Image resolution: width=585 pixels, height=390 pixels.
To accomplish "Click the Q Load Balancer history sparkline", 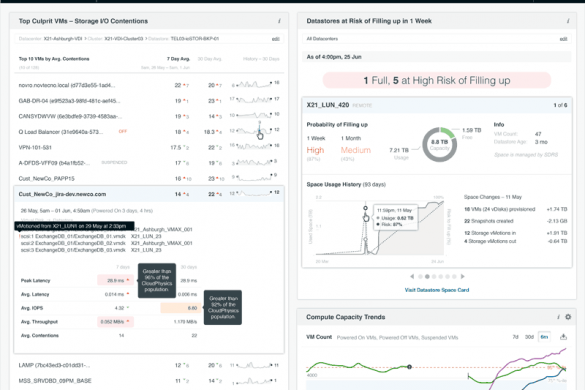I will [254, 131].
